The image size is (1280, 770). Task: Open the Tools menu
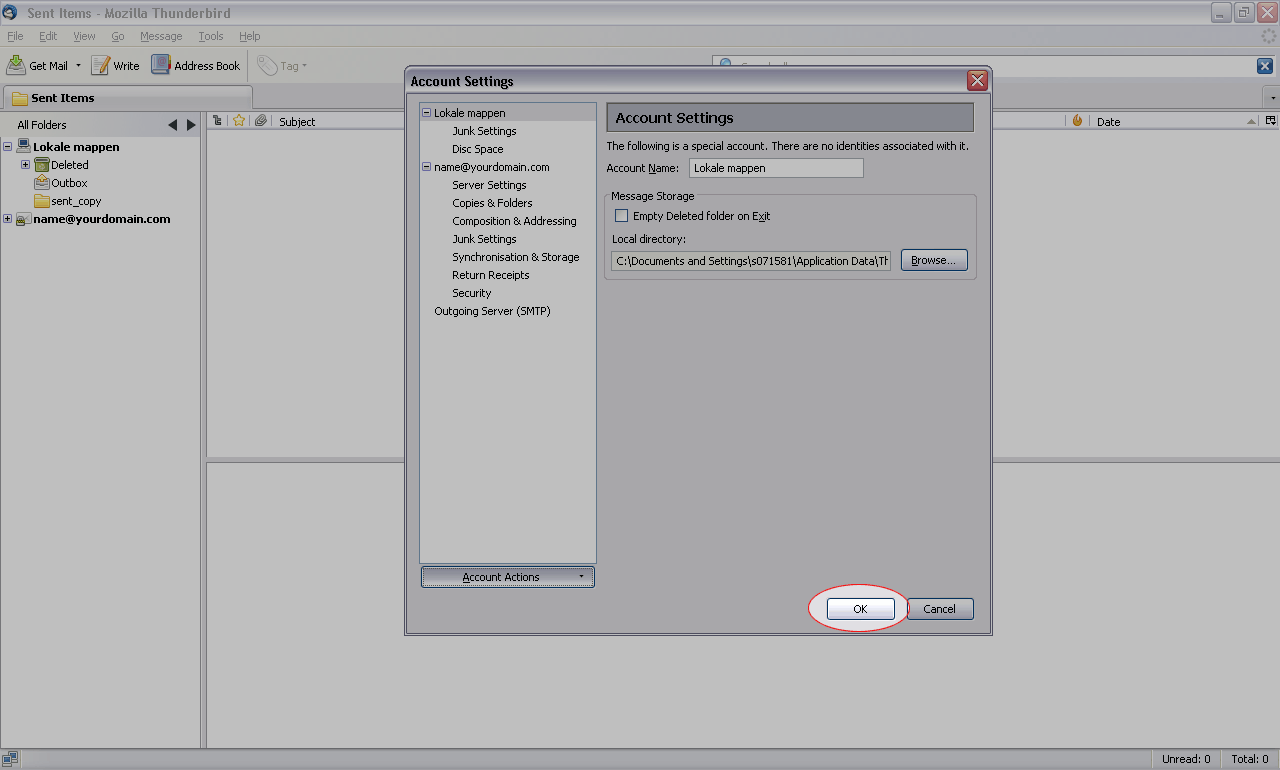tap(210, 36)
